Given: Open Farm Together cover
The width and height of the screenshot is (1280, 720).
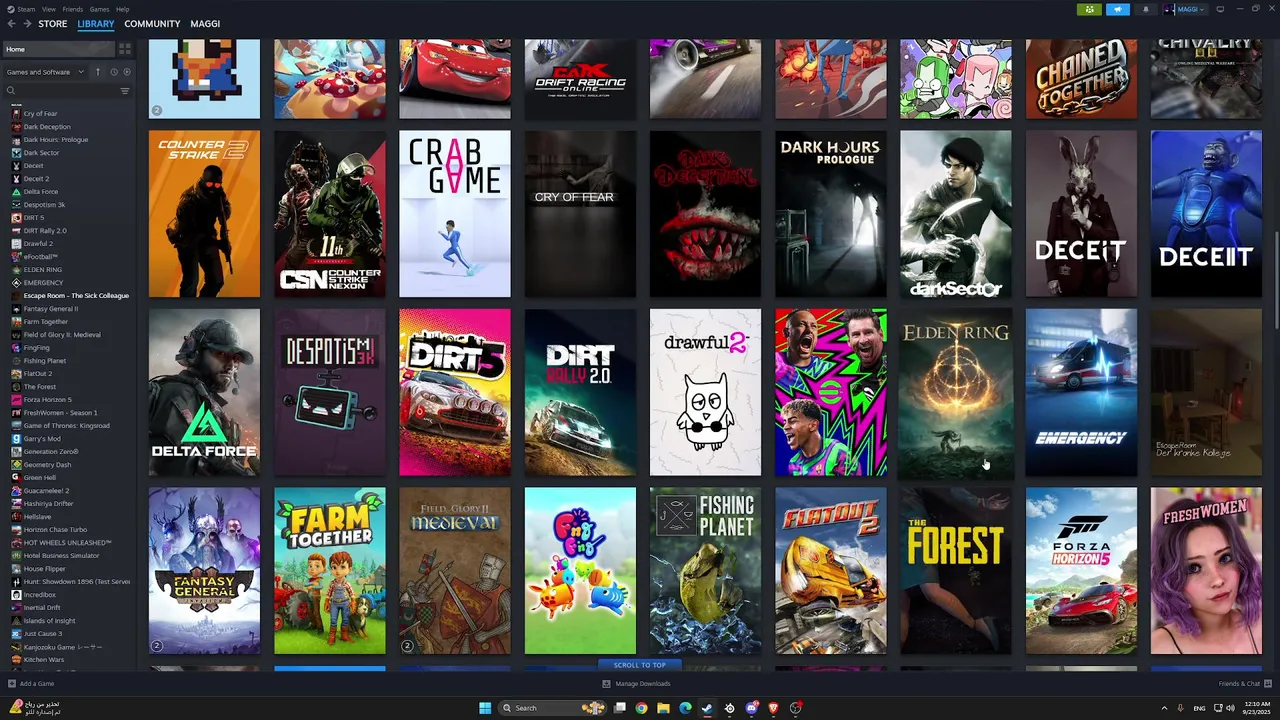Looking at the screenshot, I should coord(330,571).
